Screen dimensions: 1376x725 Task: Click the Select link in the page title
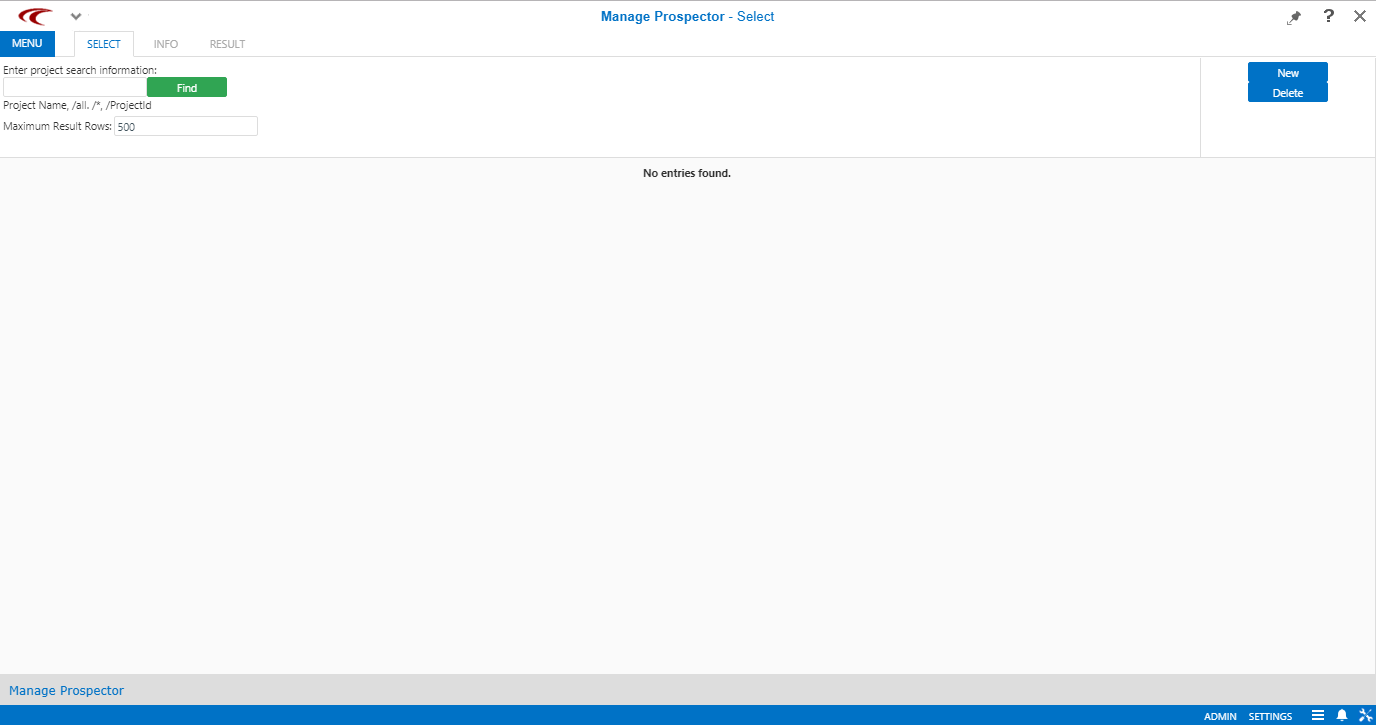tap(756, 16)
